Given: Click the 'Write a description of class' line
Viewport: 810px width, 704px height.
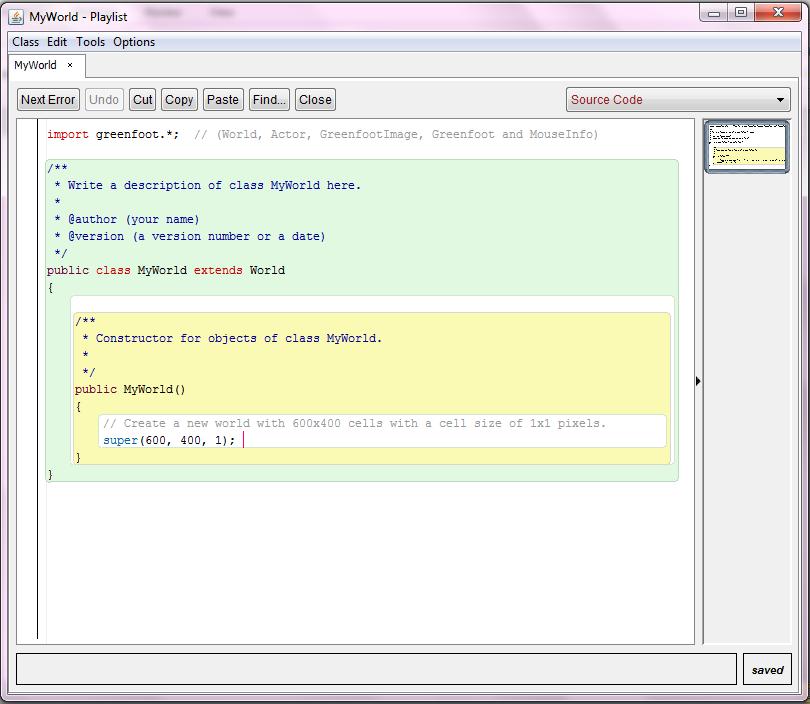Looking at the screenshot, I should (x=208, y=185).
